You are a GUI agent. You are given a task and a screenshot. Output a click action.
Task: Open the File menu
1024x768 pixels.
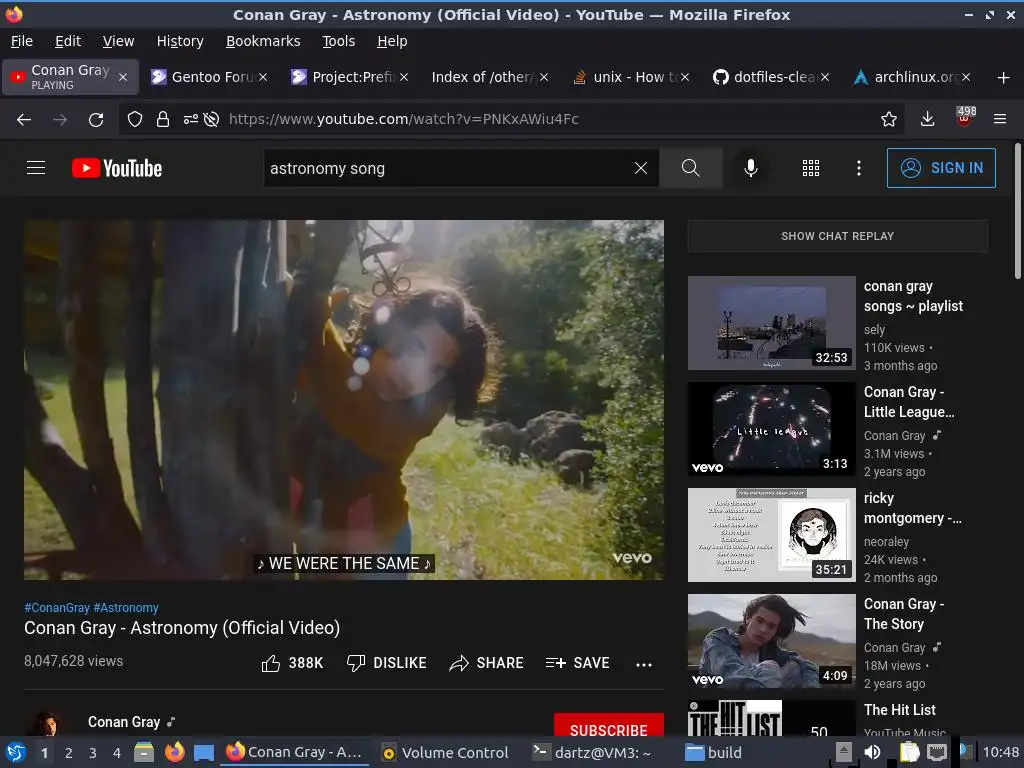[x=22, y=41]
